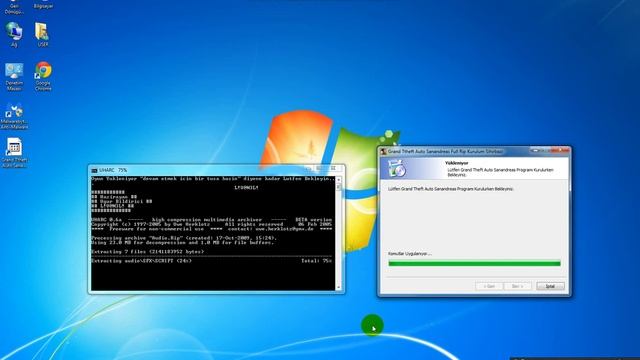Click the 'Total: 75%' console text
This screenshot has width=640, height=360.
[x=316, y=261]
